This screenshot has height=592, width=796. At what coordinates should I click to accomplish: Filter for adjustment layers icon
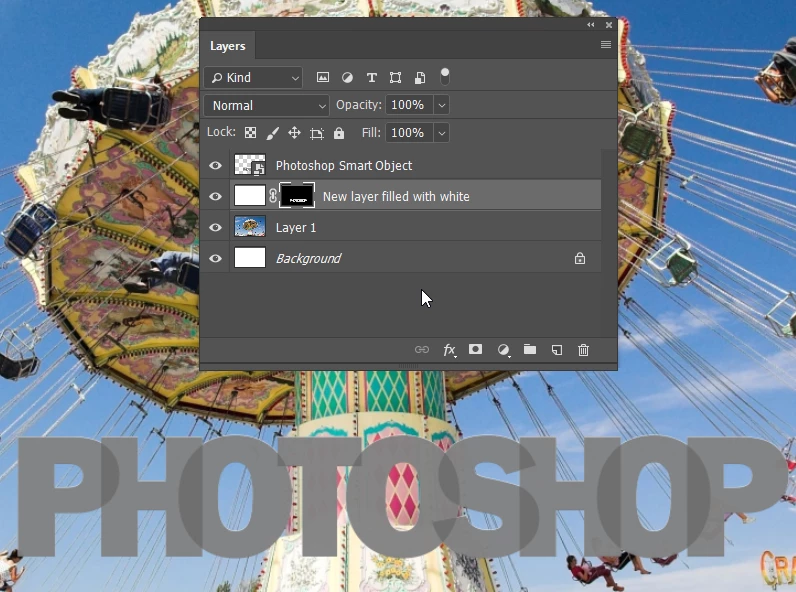[347, 77]
